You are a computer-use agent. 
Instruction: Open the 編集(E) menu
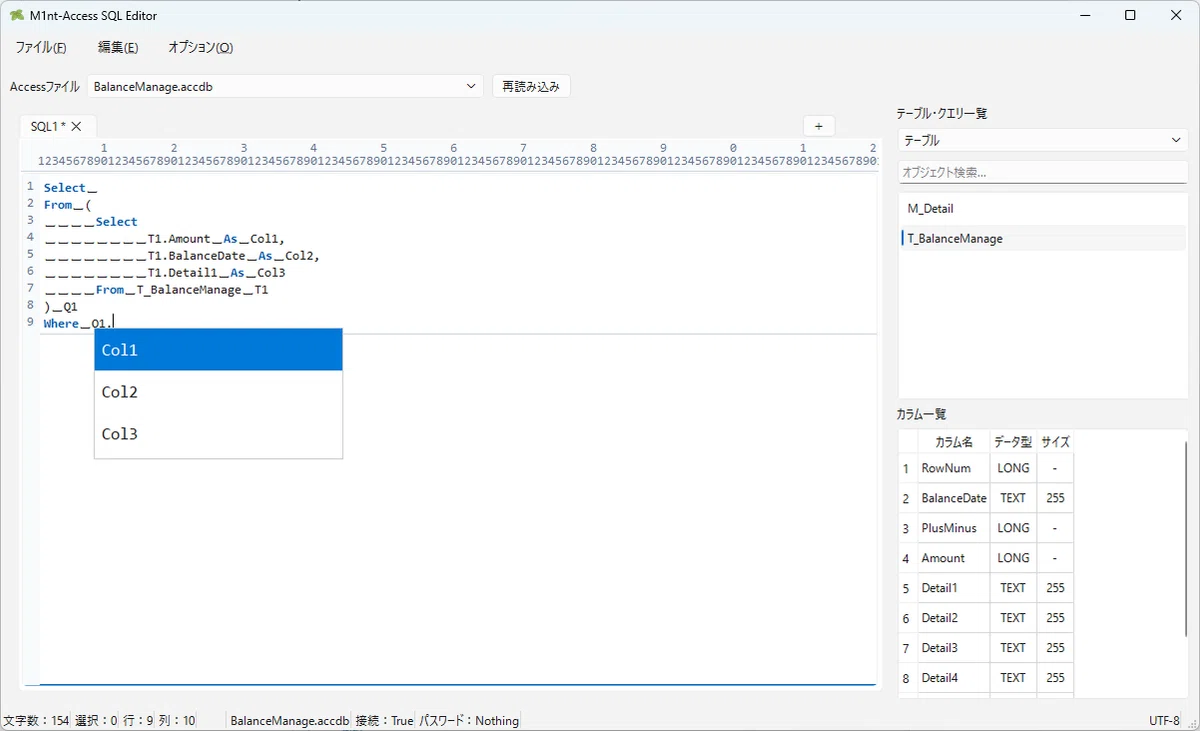click(118, 47)
